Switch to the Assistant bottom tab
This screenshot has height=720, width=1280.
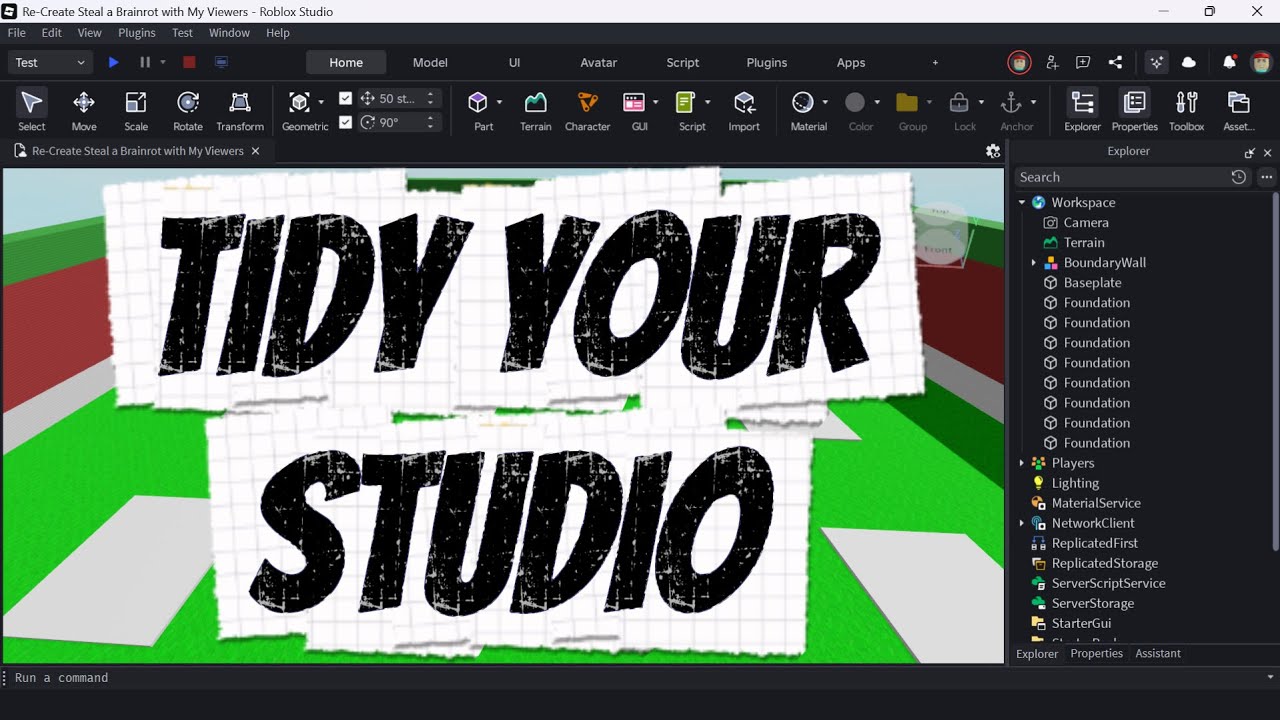tap(1158, 653)
